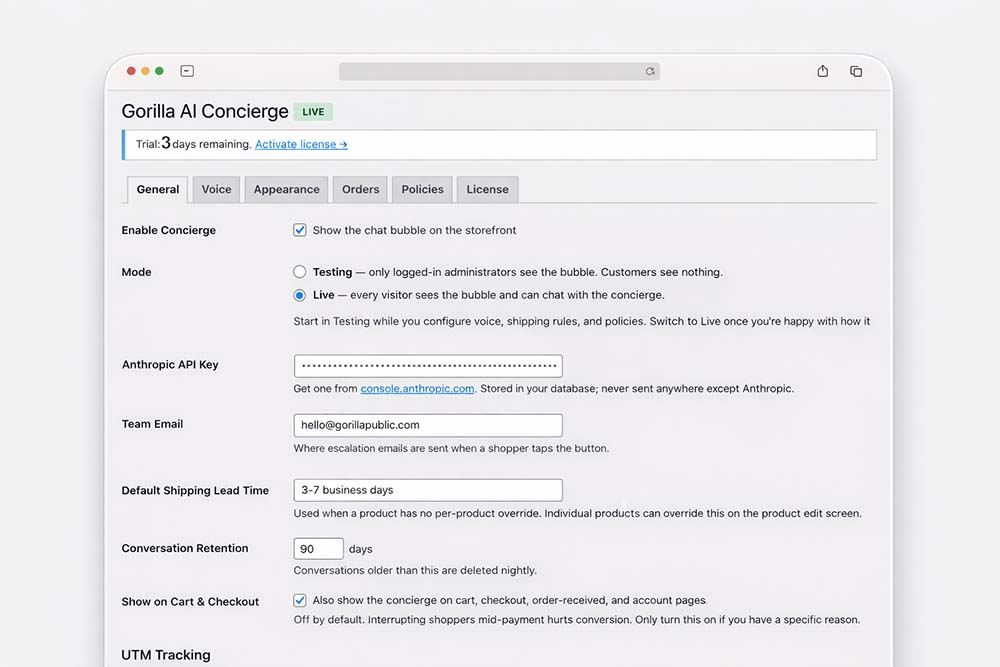Screen dimensions: 1000x667
Task: Go to the Orders tab
Action: [360, 189]
